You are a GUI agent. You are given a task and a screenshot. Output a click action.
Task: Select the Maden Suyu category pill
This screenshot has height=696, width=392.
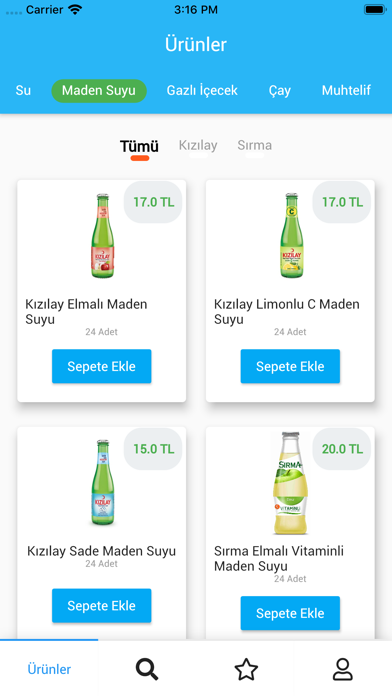(x=99, y=91)
